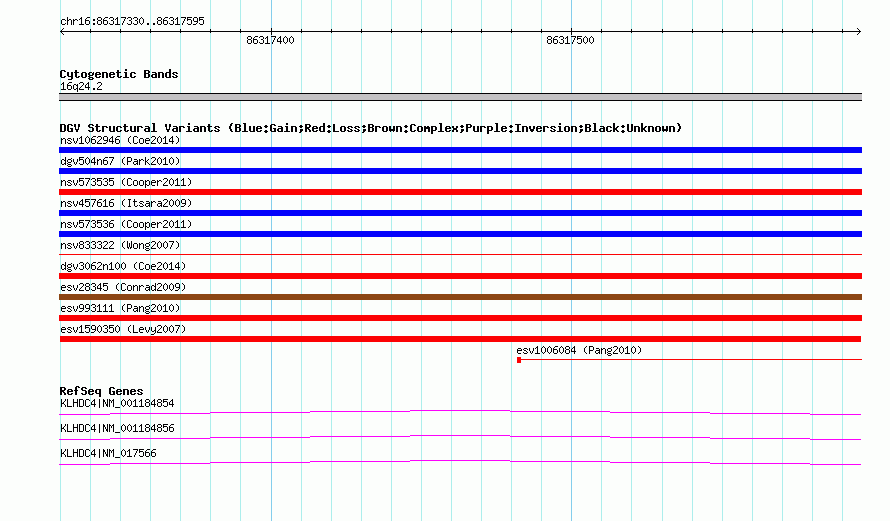Click the blue gain bar under dgv504n67
This screenshot has height=521, width=890.
point(460,171)
